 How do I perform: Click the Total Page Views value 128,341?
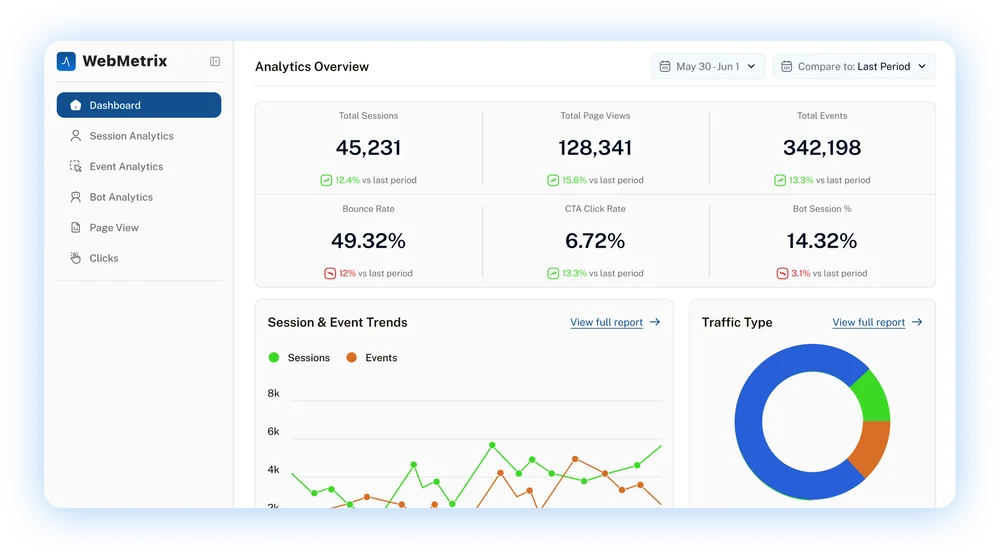pyautogui.click(x=595, y=148)
